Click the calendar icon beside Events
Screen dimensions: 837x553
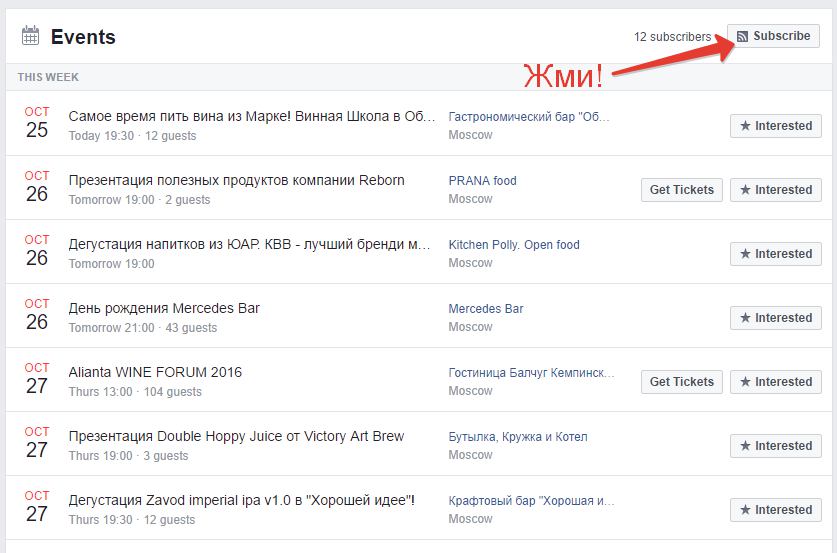click(x=30, y=36)
